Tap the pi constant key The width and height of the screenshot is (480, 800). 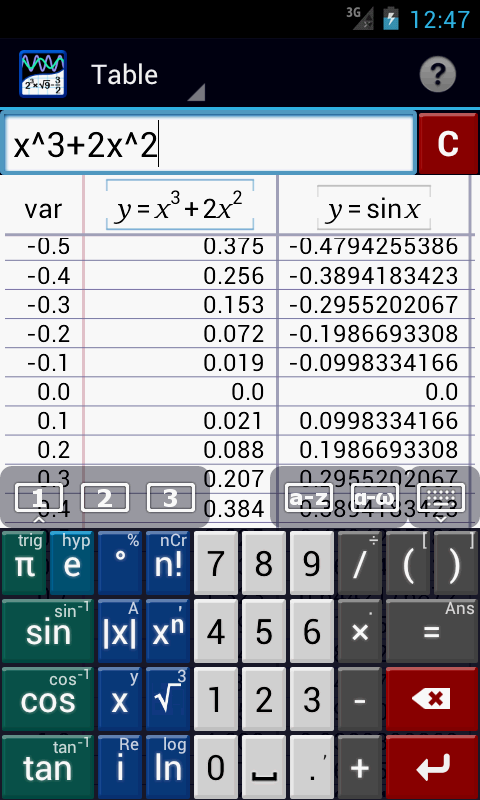pyautogui.click(x=24, y=563)
